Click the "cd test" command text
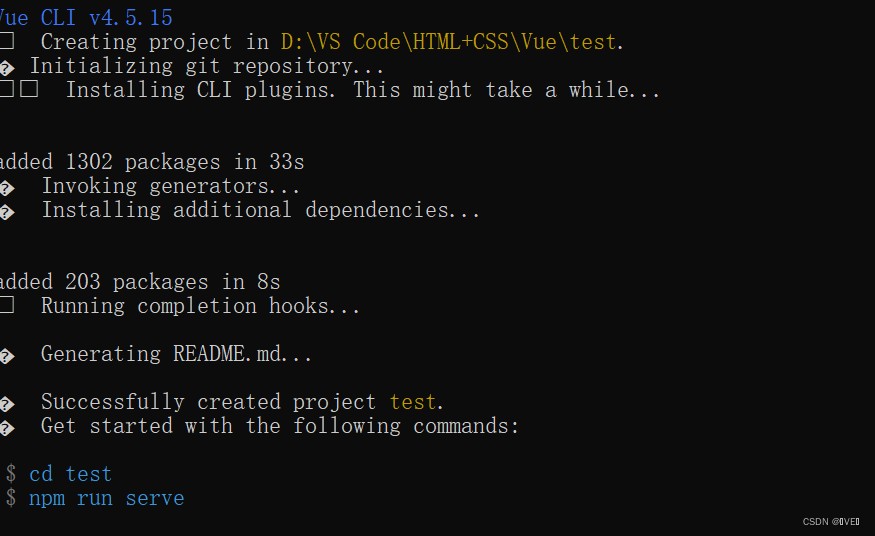Screen dimensions: 875x536 click(x=70, y=474)
